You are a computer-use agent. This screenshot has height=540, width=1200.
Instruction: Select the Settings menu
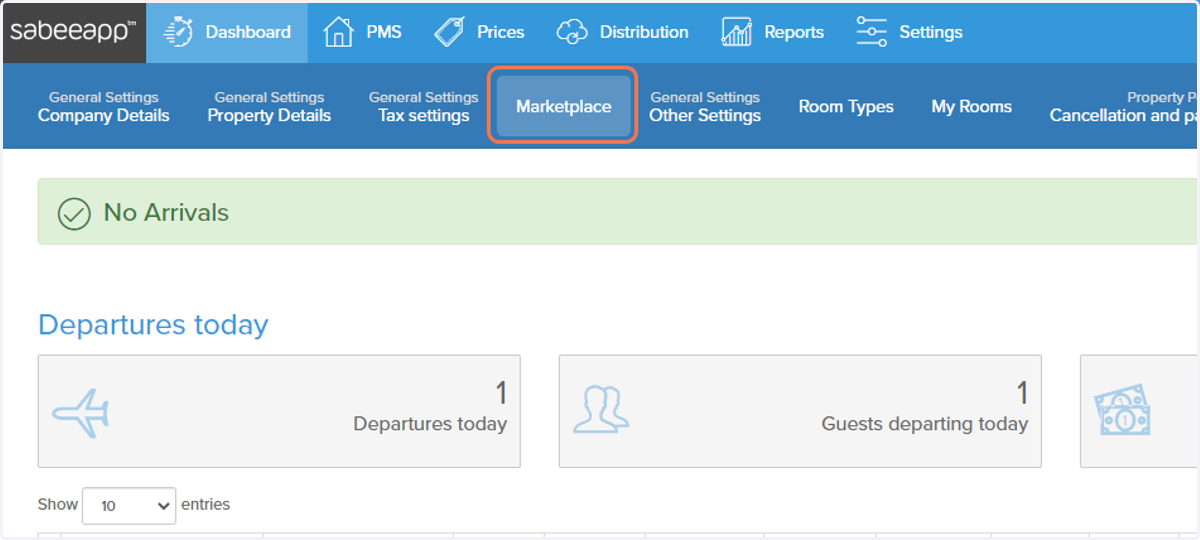pyautogui.click(x=931, y=32)
